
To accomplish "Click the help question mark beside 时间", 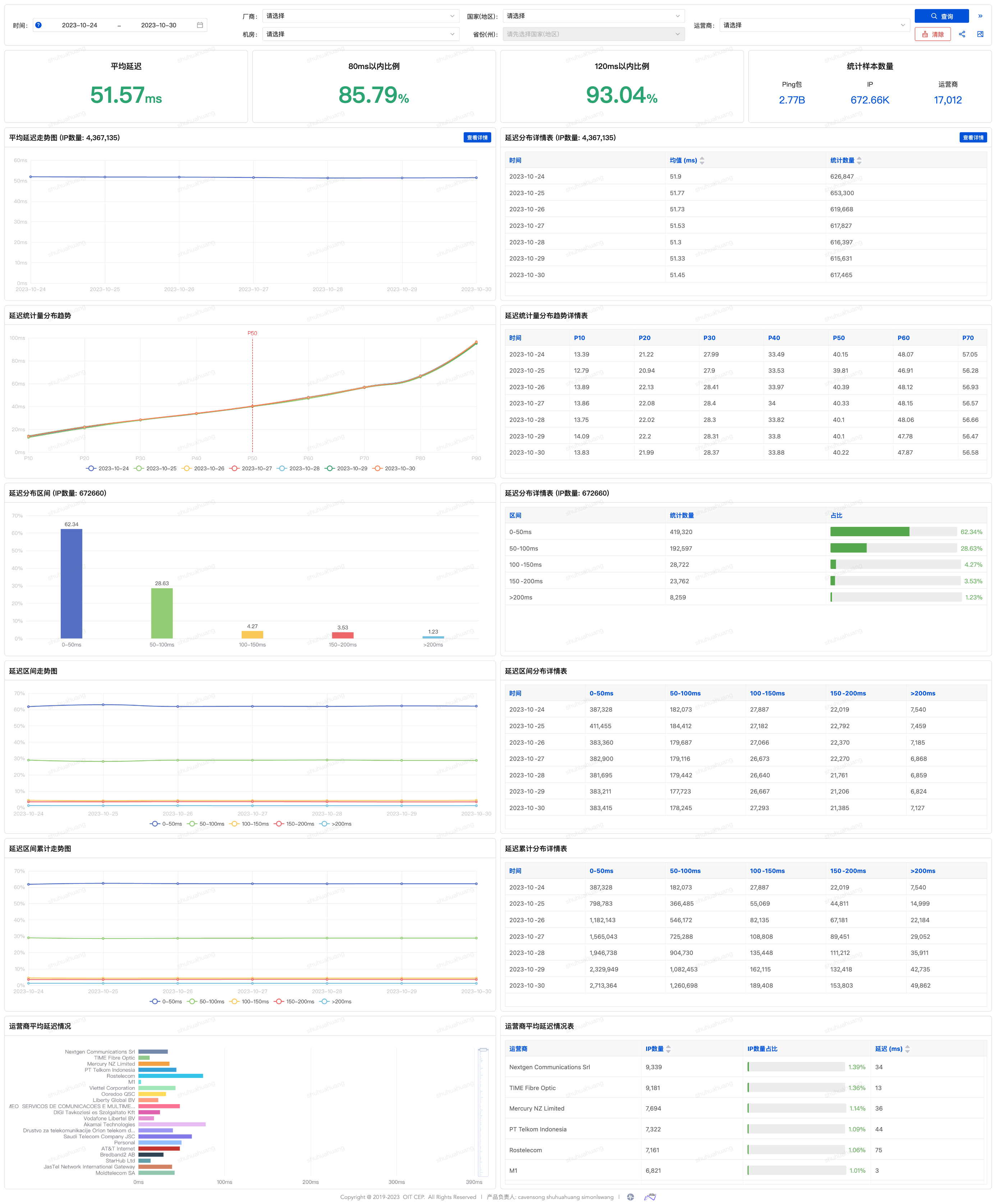I will [38, 25].
